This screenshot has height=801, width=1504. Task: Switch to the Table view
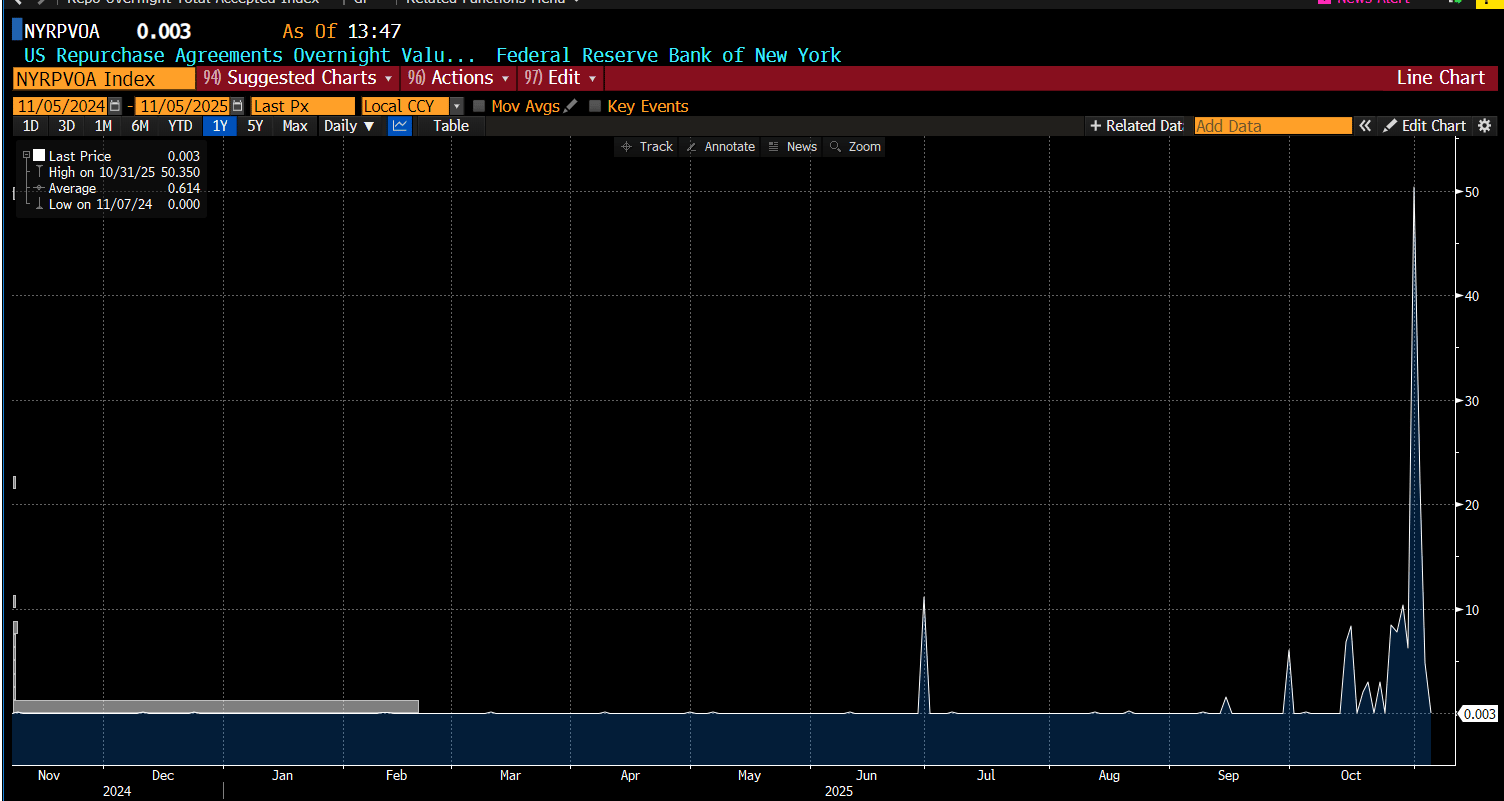coord(451,126)
